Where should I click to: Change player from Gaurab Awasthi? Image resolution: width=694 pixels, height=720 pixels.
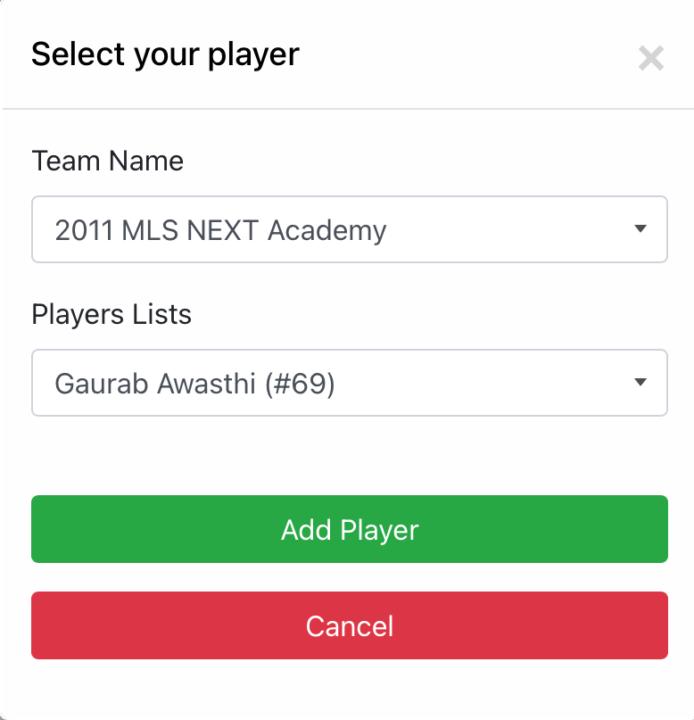(350, 382)
